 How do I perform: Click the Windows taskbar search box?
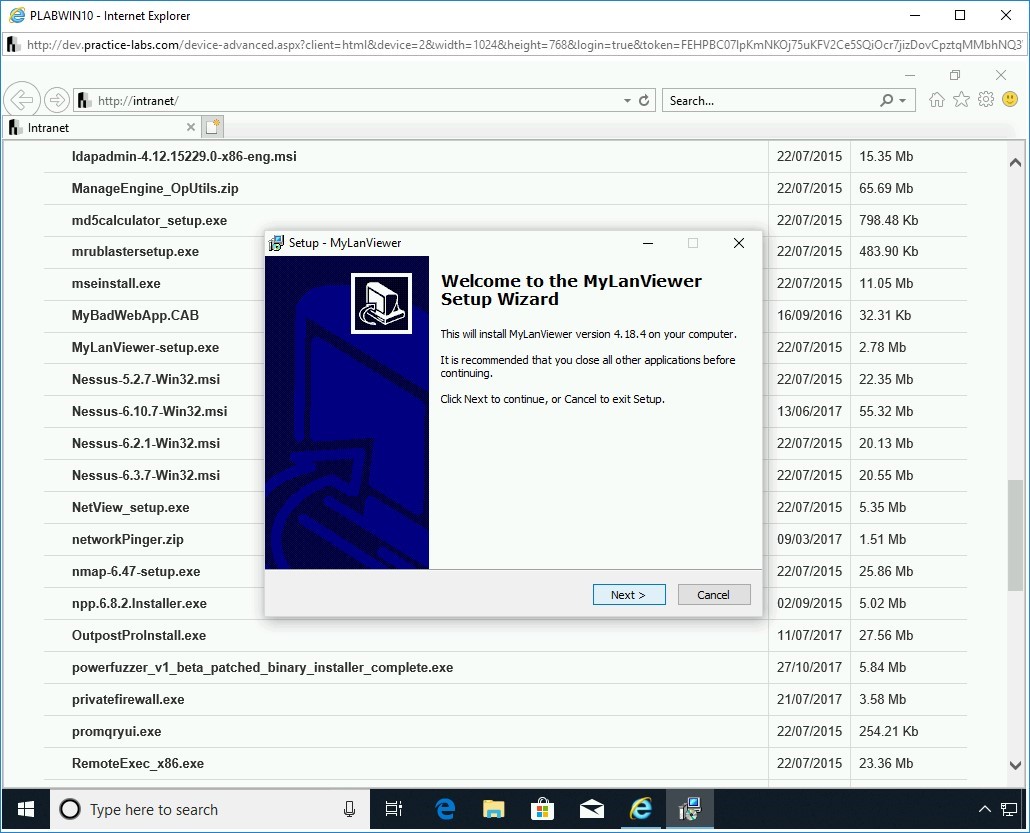pos(200,809)
